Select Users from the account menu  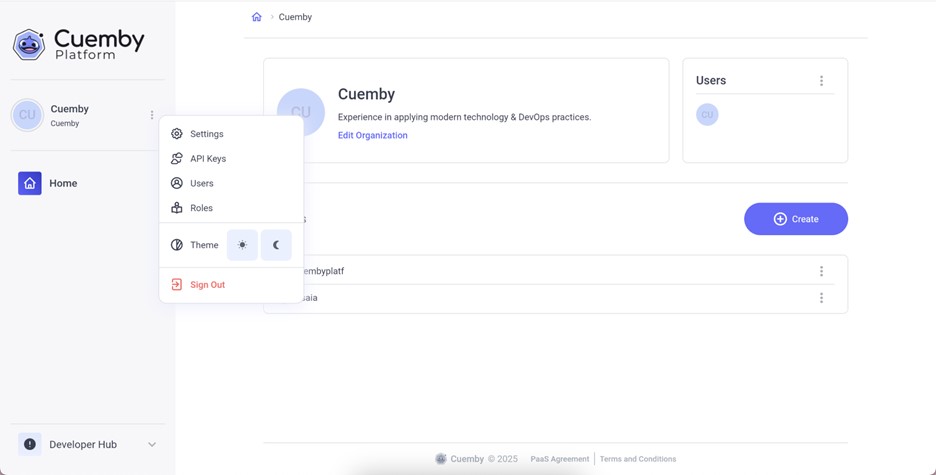coord(201,183)
